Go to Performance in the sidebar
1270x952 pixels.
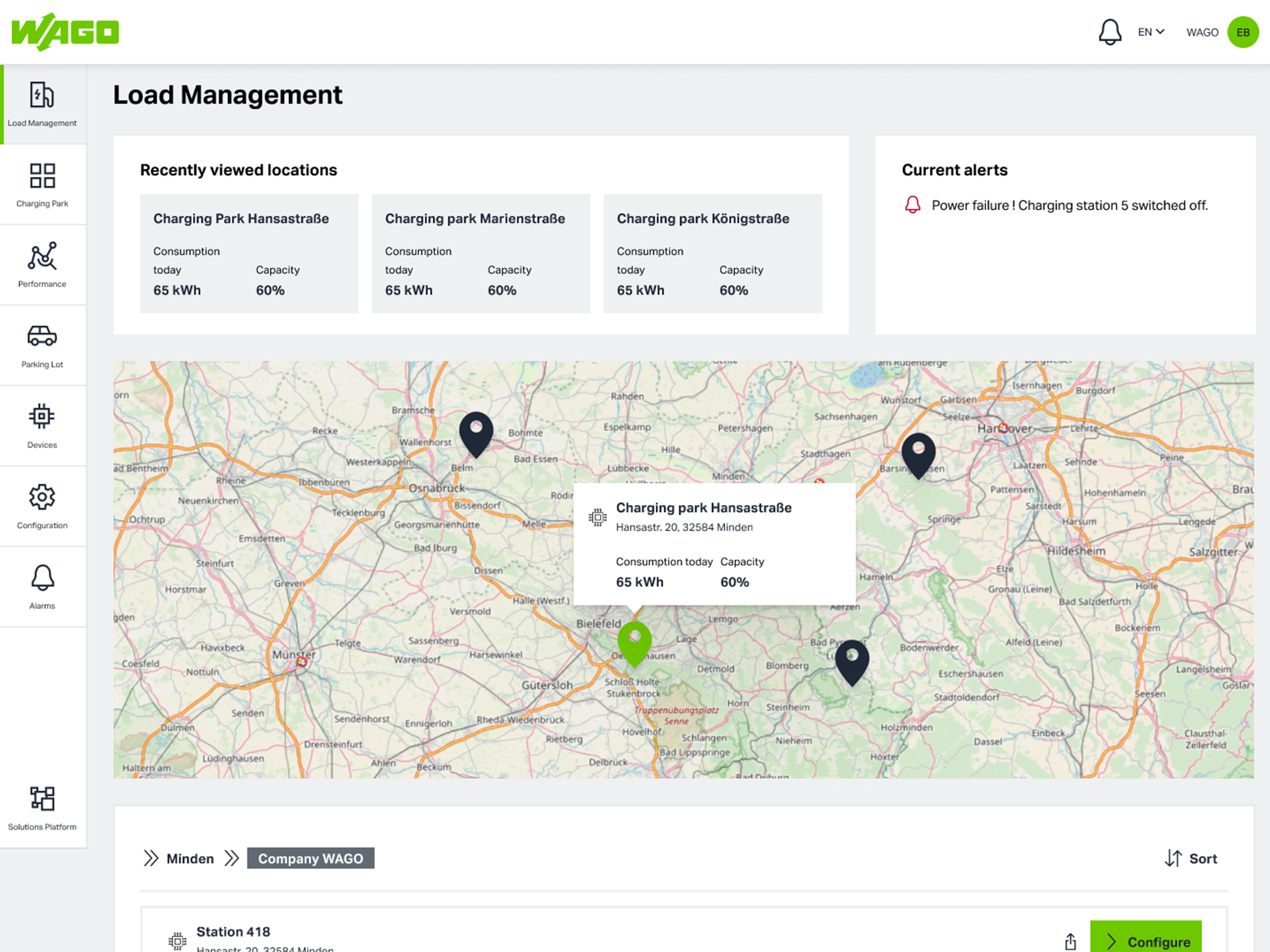click(42, 265)
